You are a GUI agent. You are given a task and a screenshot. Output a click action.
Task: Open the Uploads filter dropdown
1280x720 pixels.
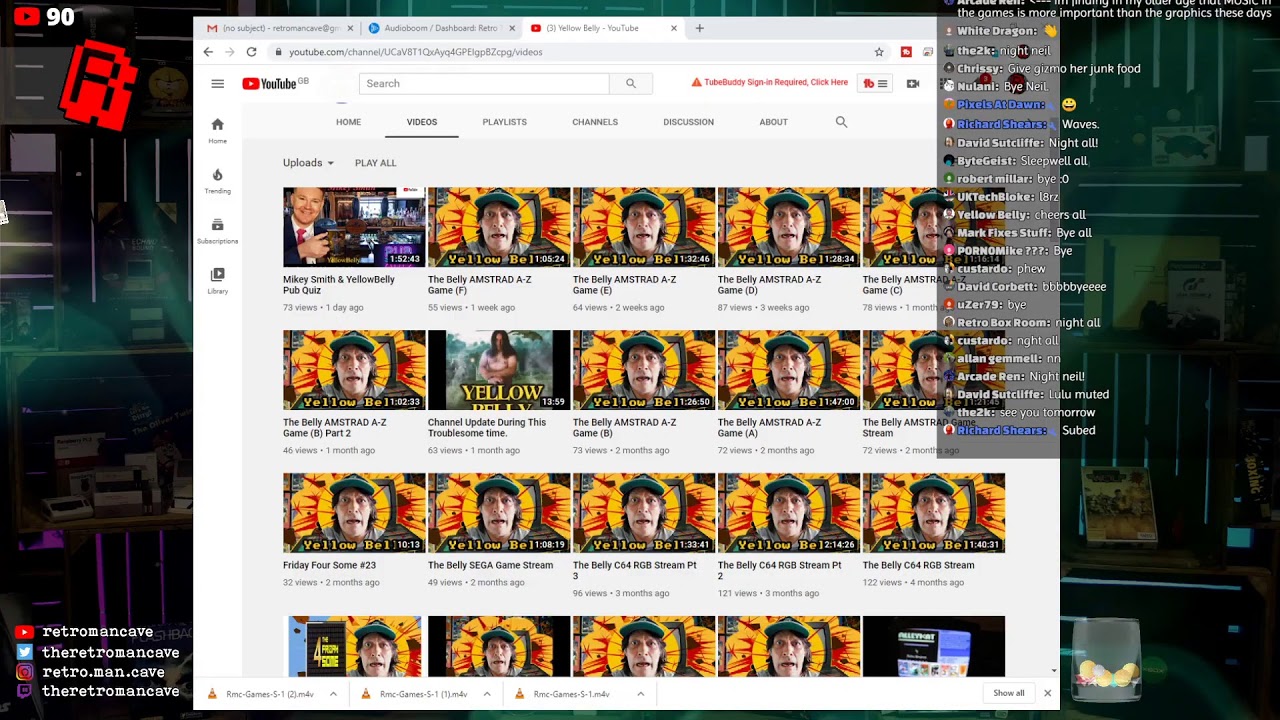click(309, 163)
